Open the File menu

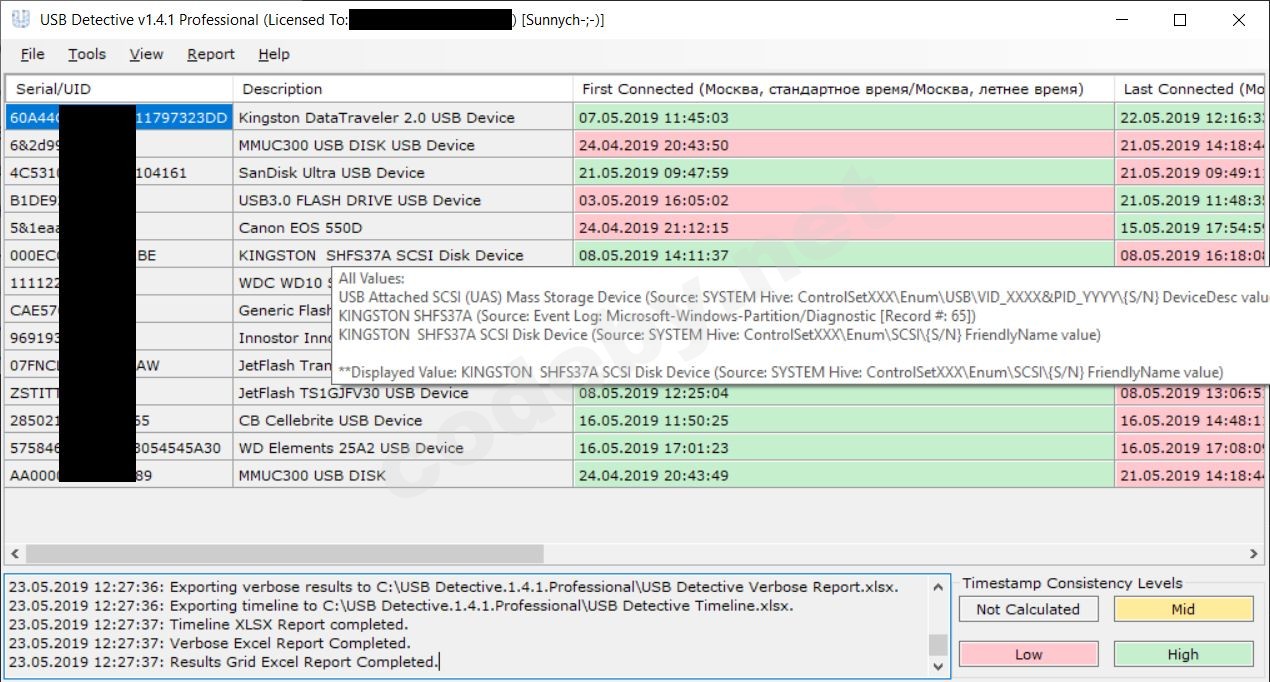pos(32,54)
